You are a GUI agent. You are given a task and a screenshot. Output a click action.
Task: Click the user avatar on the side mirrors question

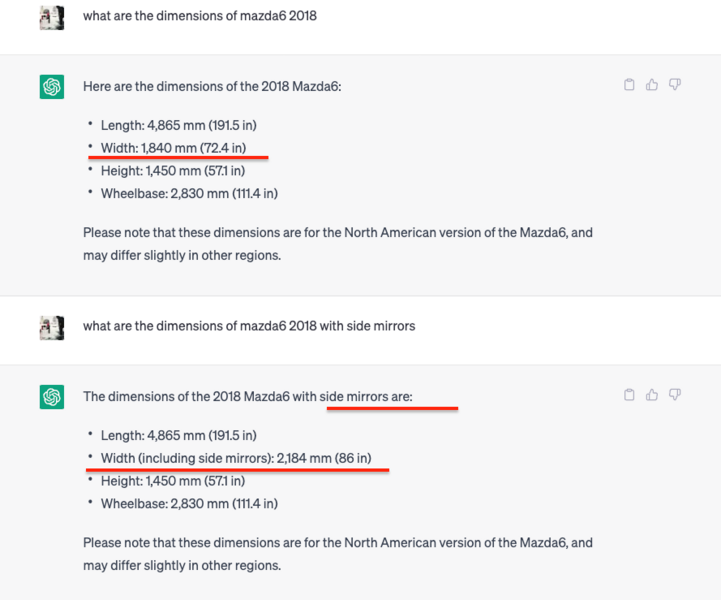click(x=52, y=326)
